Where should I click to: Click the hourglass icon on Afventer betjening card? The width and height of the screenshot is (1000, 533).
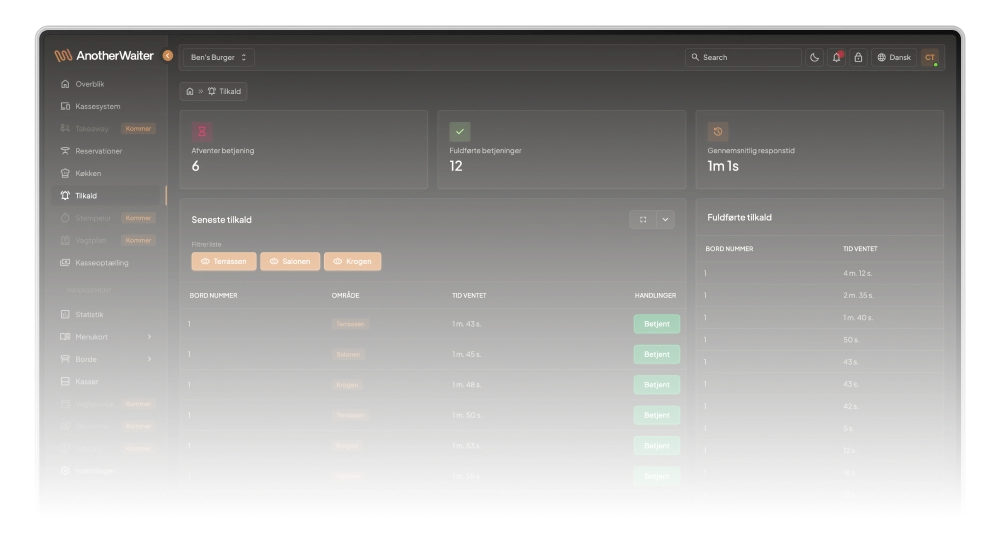[202, 131]
